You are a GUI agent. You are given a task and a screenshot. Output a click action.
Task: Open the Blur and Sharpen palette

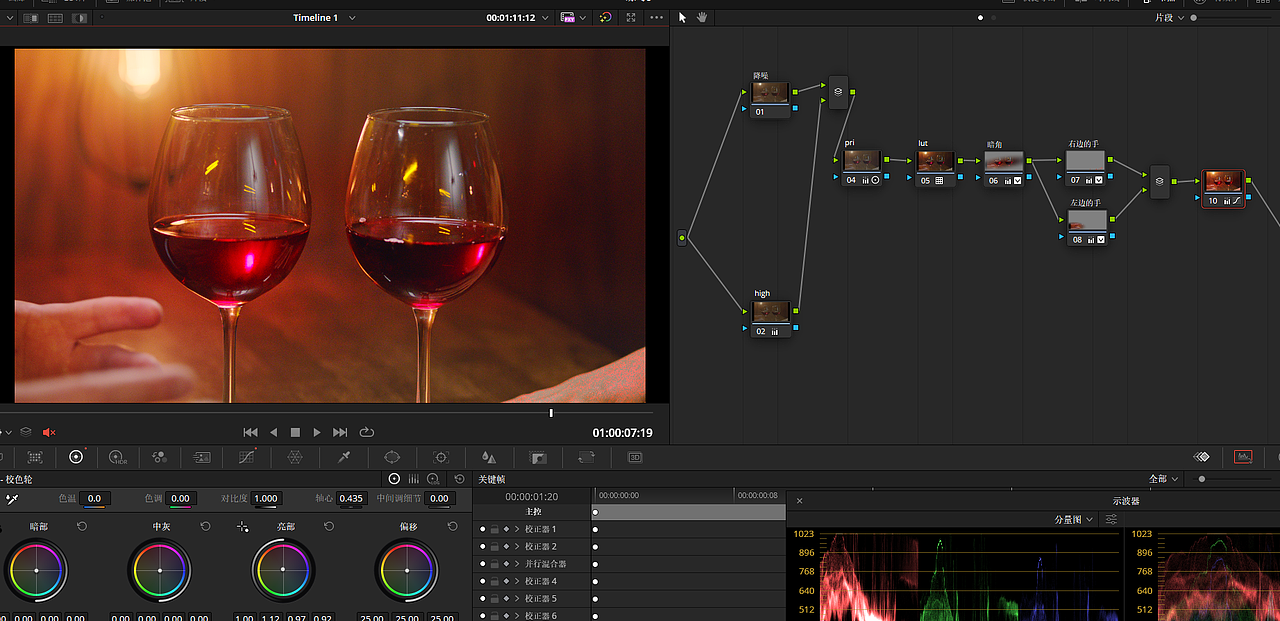[488, 457]
